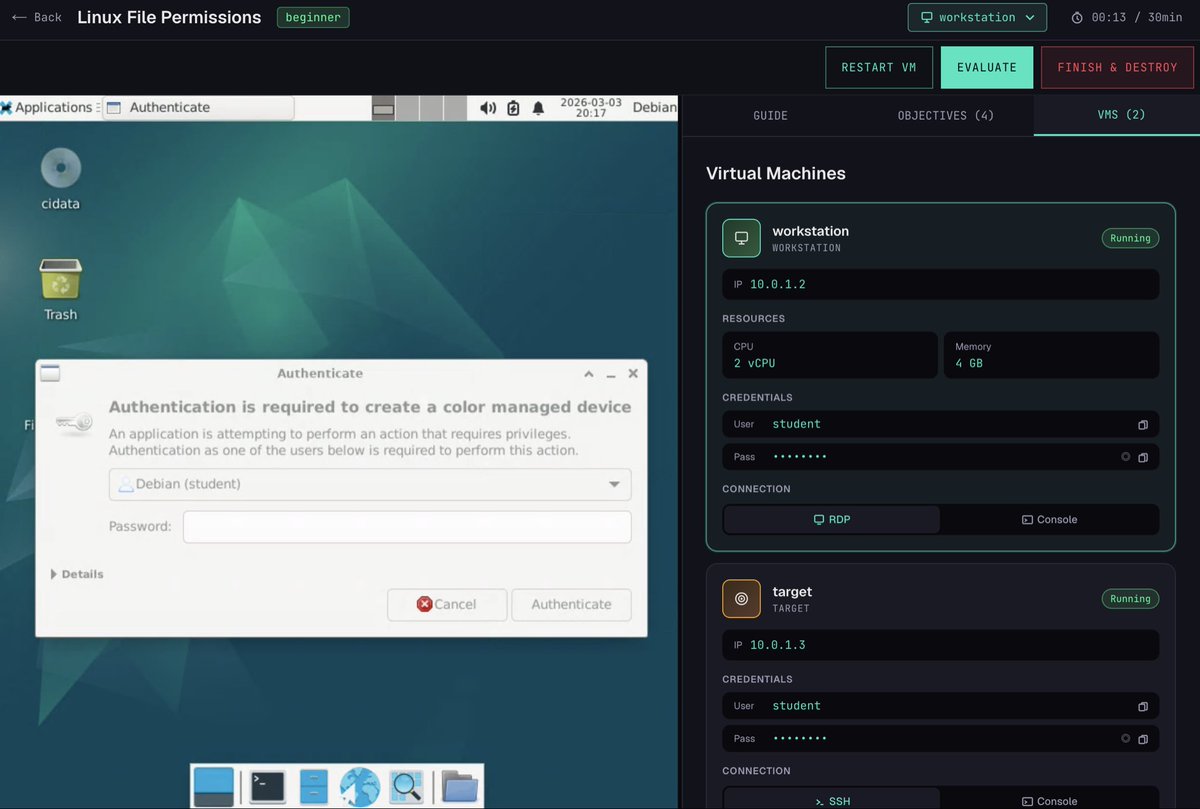Click the Authenticate button in dialog

[x=571, y=604]
